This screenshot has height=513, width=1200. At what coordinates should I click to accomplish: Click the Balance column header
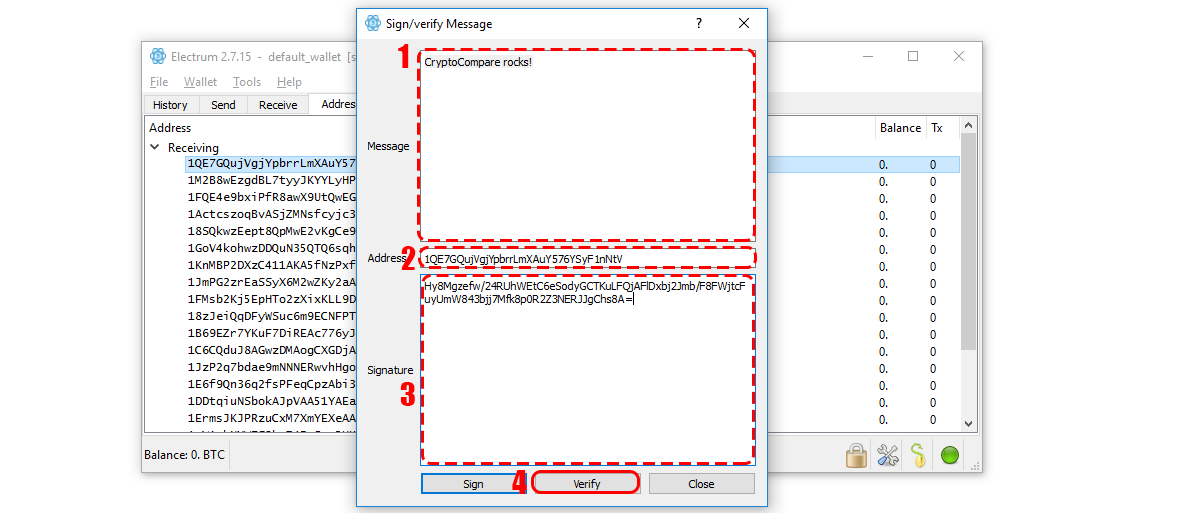tap(900, 128)
